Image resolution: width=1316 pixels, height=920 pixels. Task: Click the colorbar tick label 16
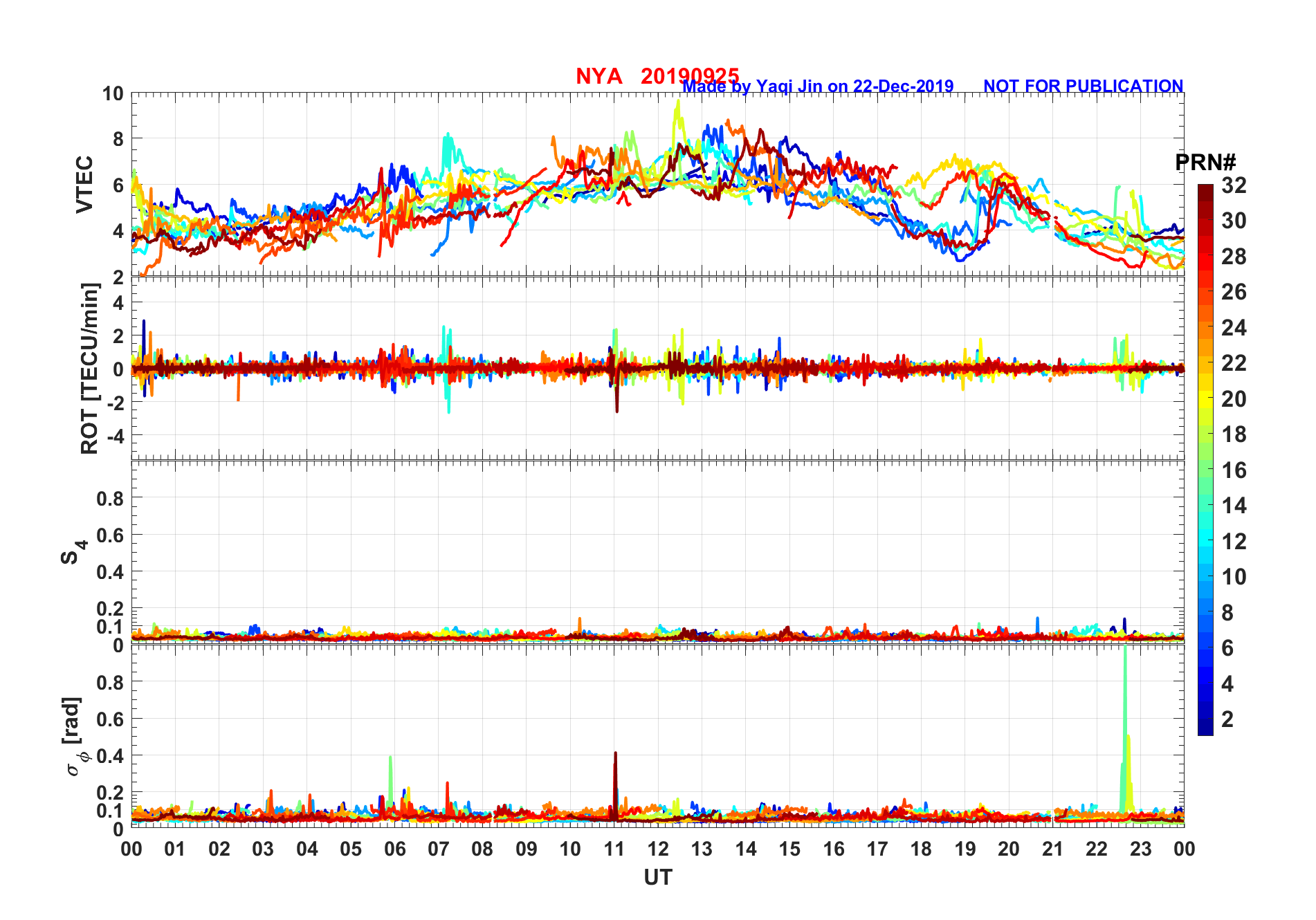pos(1234,470)
